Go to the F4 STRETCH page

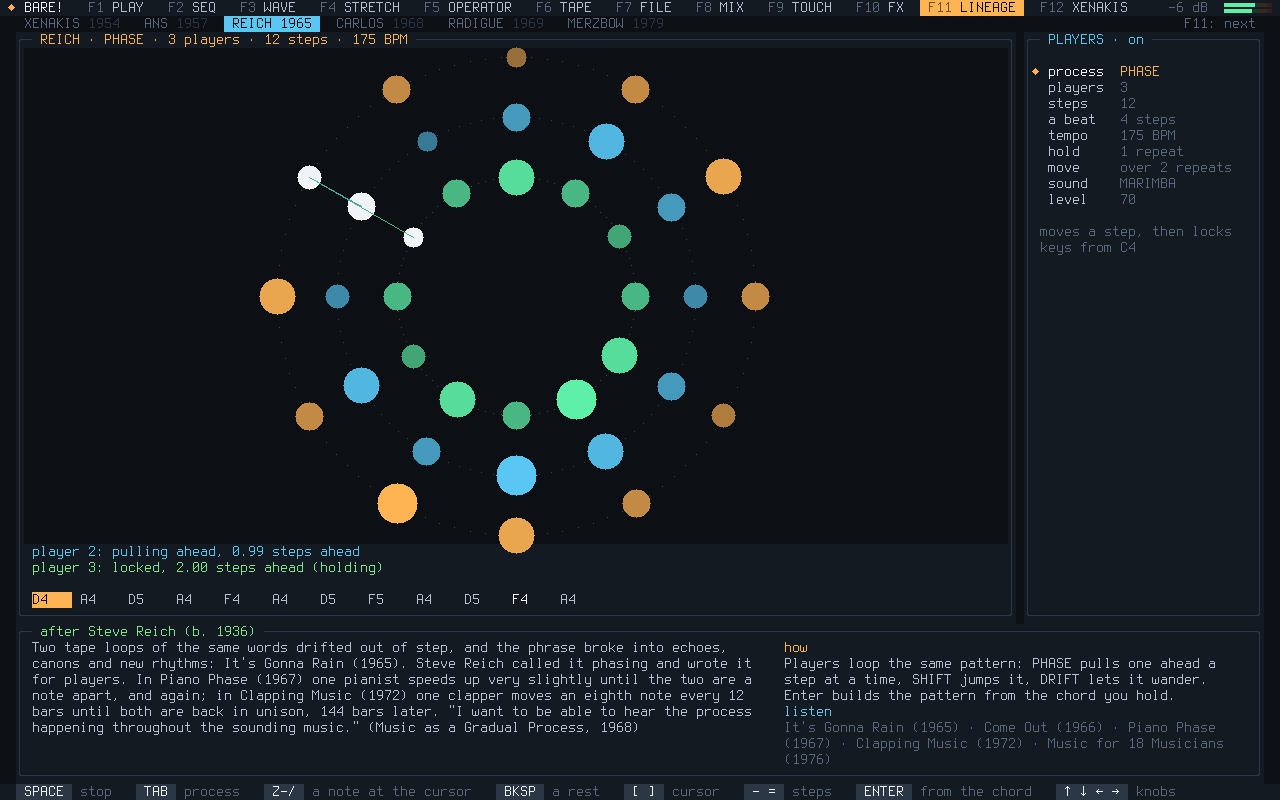click(x=360, y=8)
